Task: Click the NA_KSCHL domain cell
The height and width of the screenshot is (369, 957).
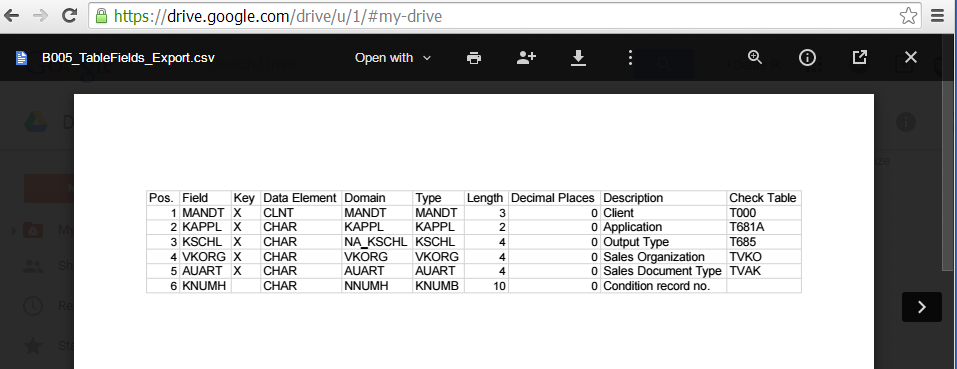Action: coord(377,242)
